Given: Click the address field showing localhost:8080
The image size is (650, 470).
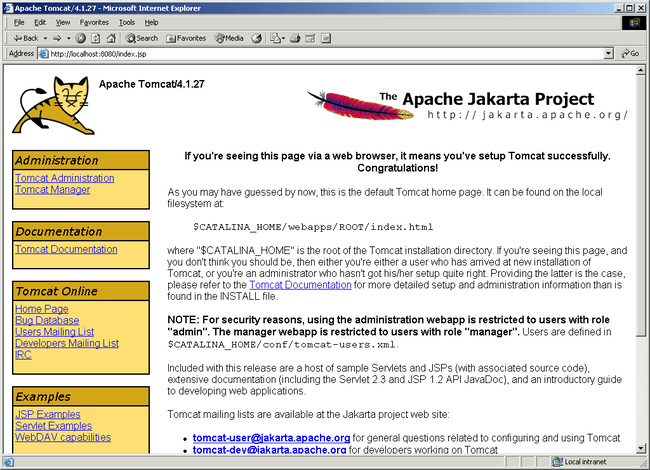Looking at the screenshot, I should point(322,53).
